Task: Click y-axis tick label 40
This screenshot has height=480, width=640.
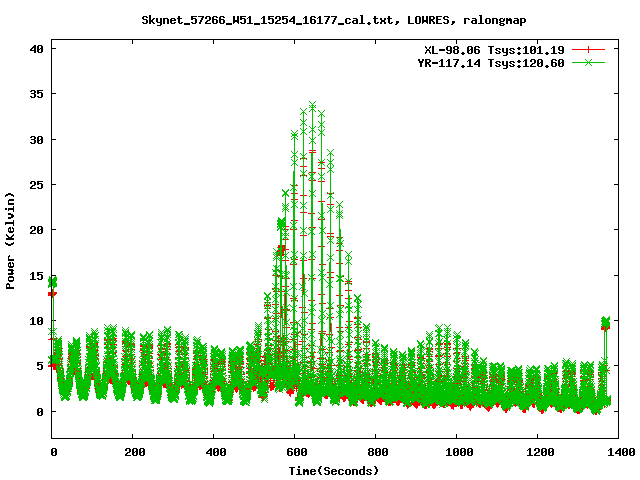Action: click(x=36, y=49)
